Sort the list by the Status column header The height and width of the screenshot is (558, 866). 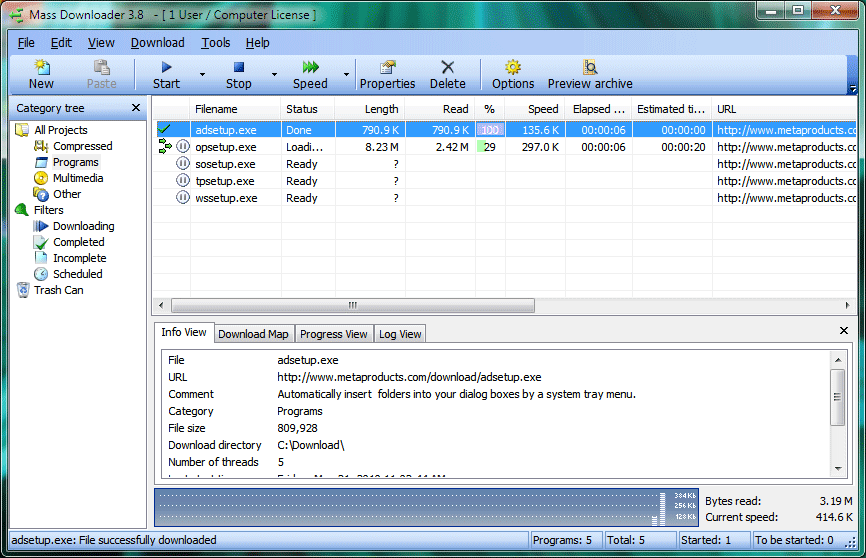[308, 109]
